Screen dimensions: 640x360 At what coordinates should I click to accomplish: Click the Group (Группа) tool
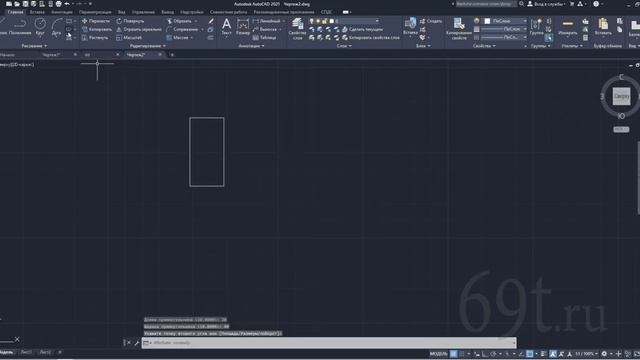tap(536, 27)
